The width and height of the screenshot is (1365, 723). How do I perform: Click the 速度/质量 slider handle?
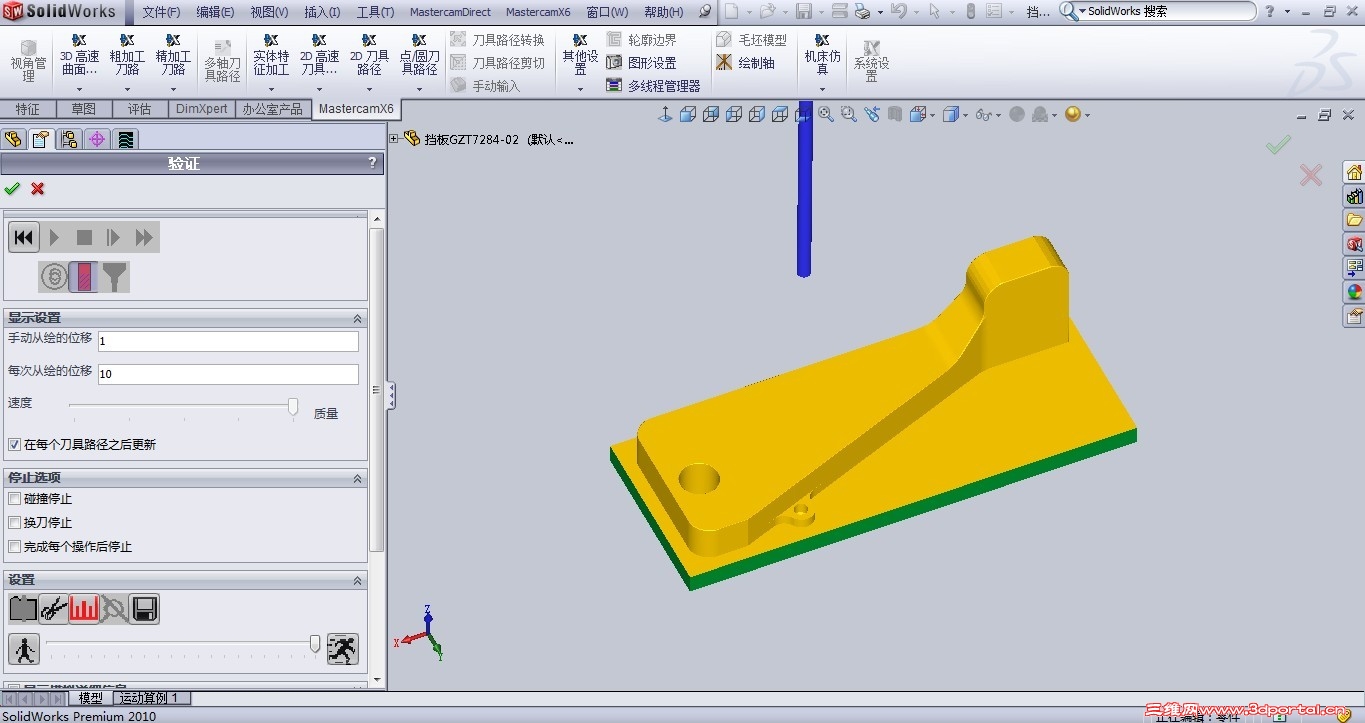pos(293,406)
